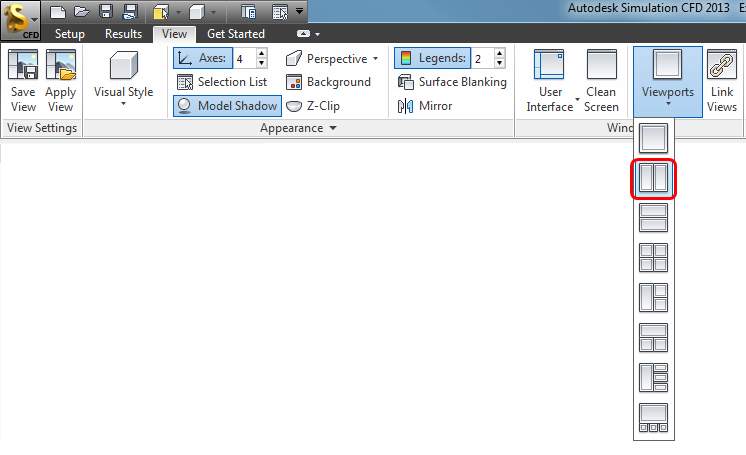
Task: Expand the Perspective dropdown arrow
Action: click(376, 59)
